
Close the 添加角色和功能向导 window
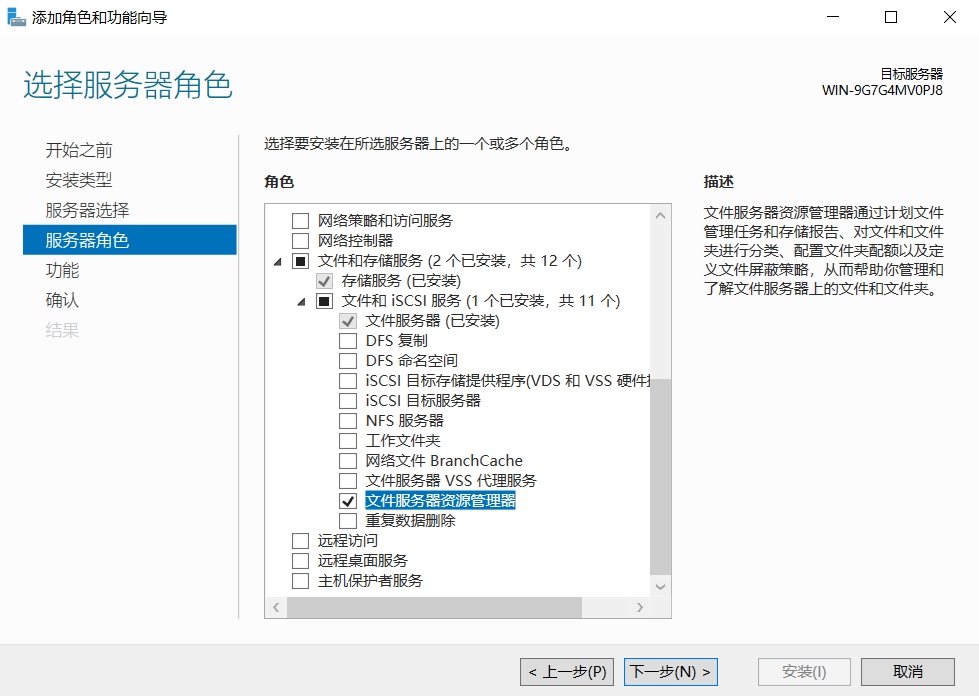click(x=950, y=17)
